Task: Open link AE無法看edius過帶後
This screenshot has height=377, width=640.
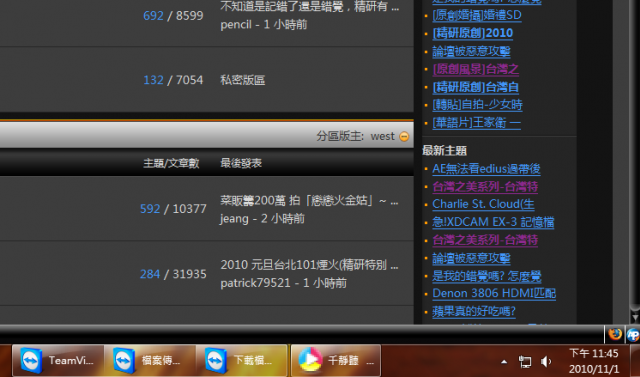Action: pyautogui.click(x=487, y=169)
